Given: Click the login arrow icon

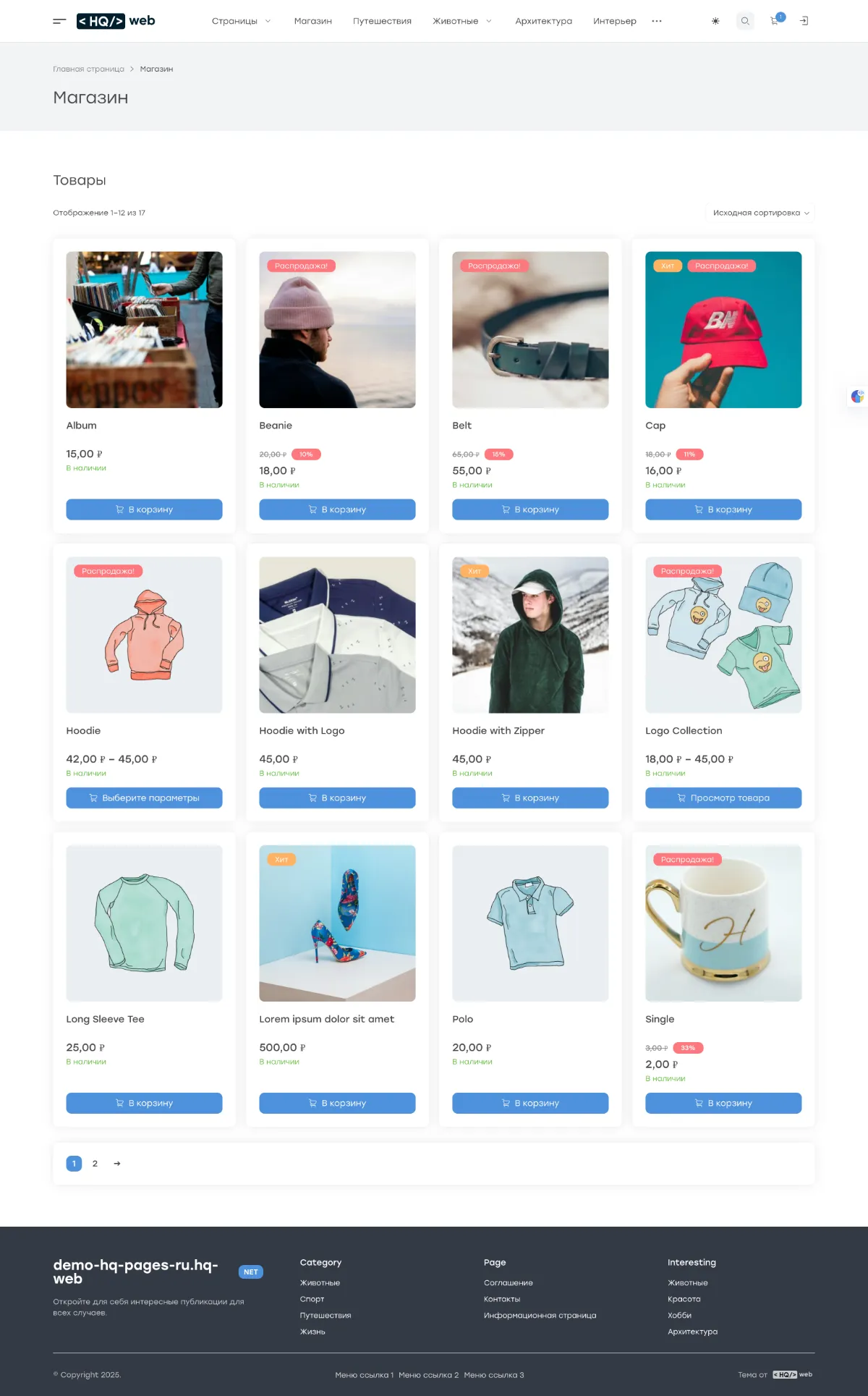Looking at the screenshot, I should [804, 21].
